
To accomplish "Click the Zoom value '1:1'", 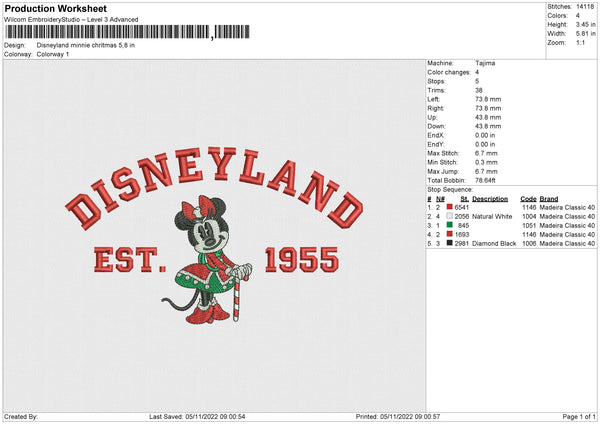I will coord(580,42).
